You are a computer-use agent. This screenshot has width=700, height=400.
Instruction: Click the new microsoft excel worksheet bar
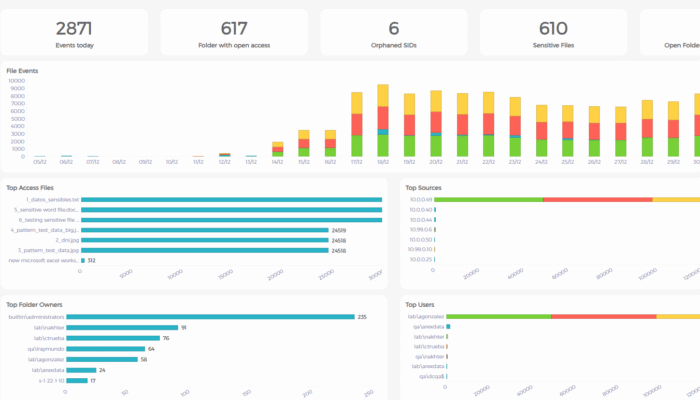(x=83, y=261)
